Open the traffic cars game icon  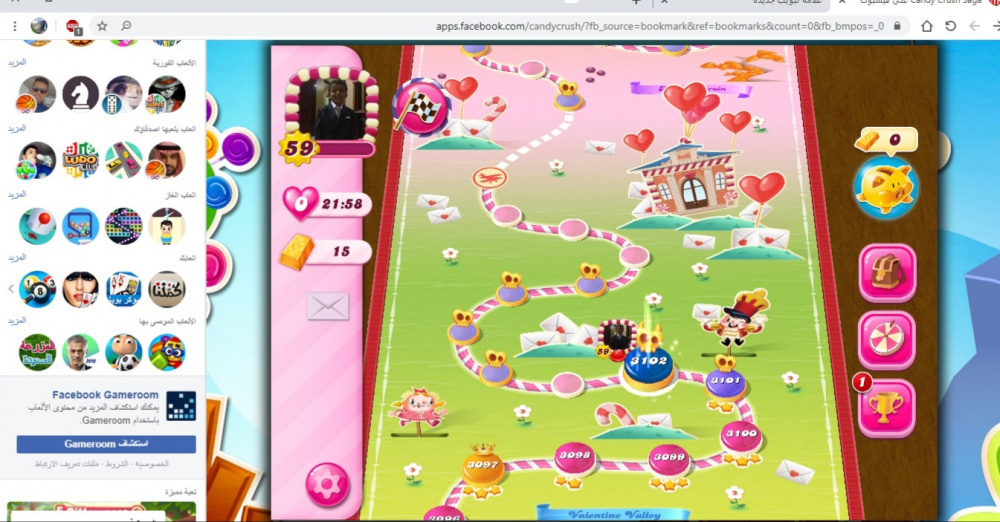coord(124,160)
